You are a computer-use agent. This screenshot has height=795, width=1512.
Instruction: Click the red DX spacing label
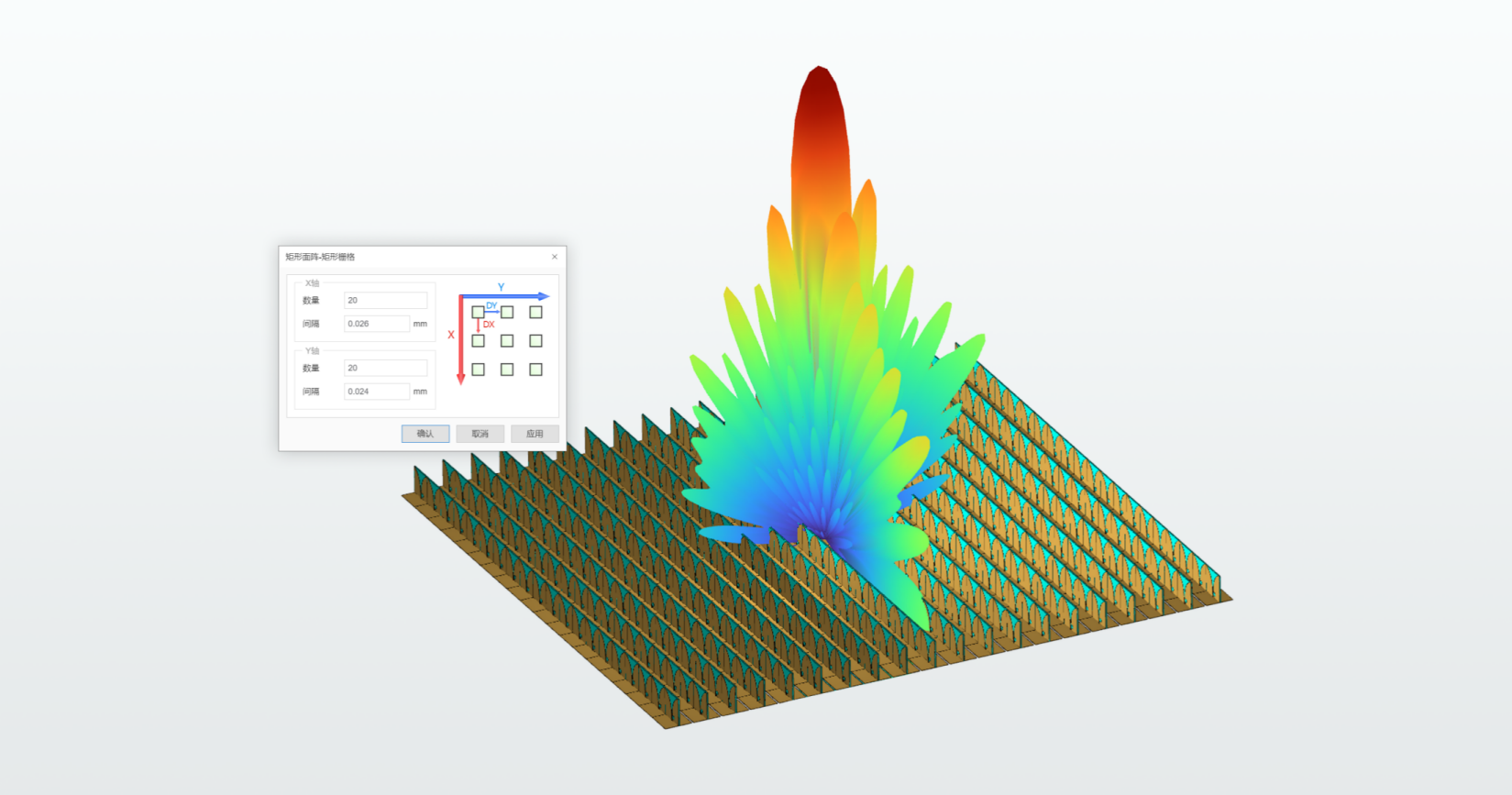point(489,325)
